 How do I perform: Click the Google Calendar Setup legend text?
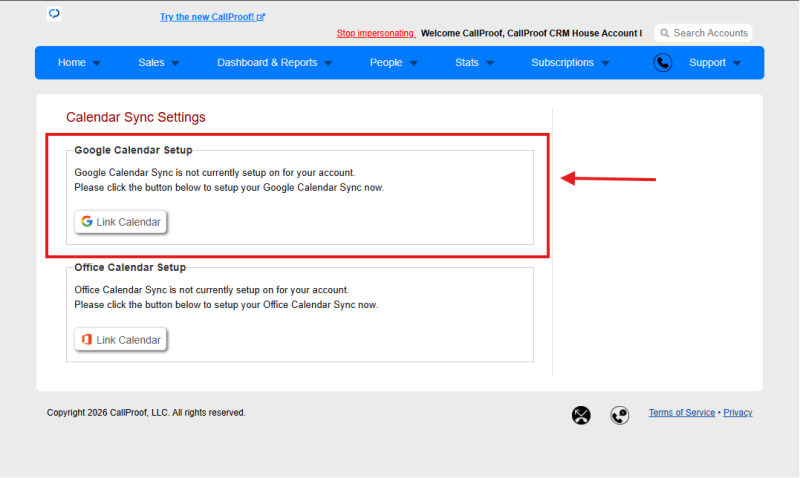click(133, 150)
